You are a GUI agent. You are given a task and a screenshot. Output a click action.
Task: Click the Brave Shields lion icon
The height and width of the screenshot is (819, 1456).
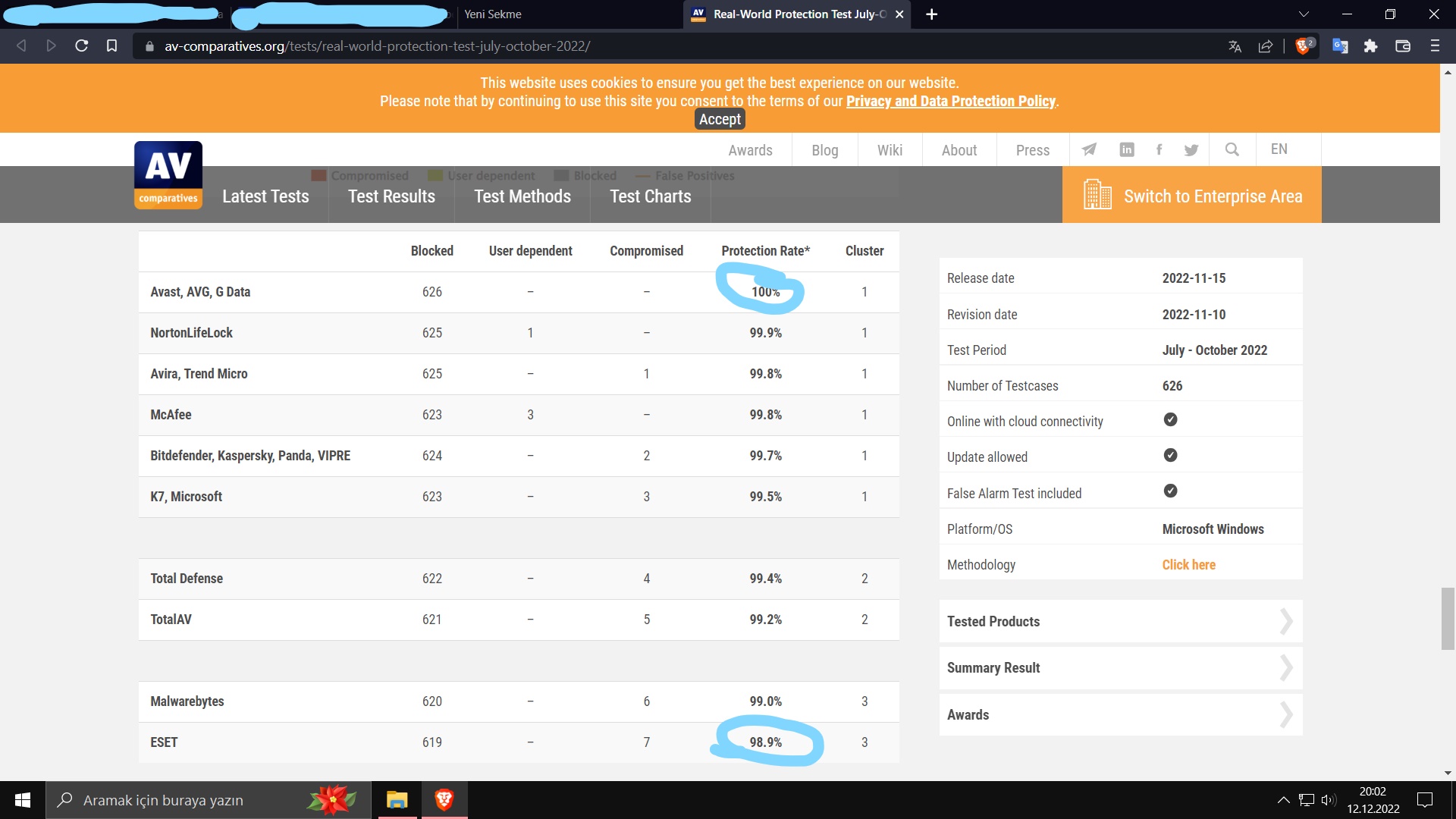tap(1303, 46)
